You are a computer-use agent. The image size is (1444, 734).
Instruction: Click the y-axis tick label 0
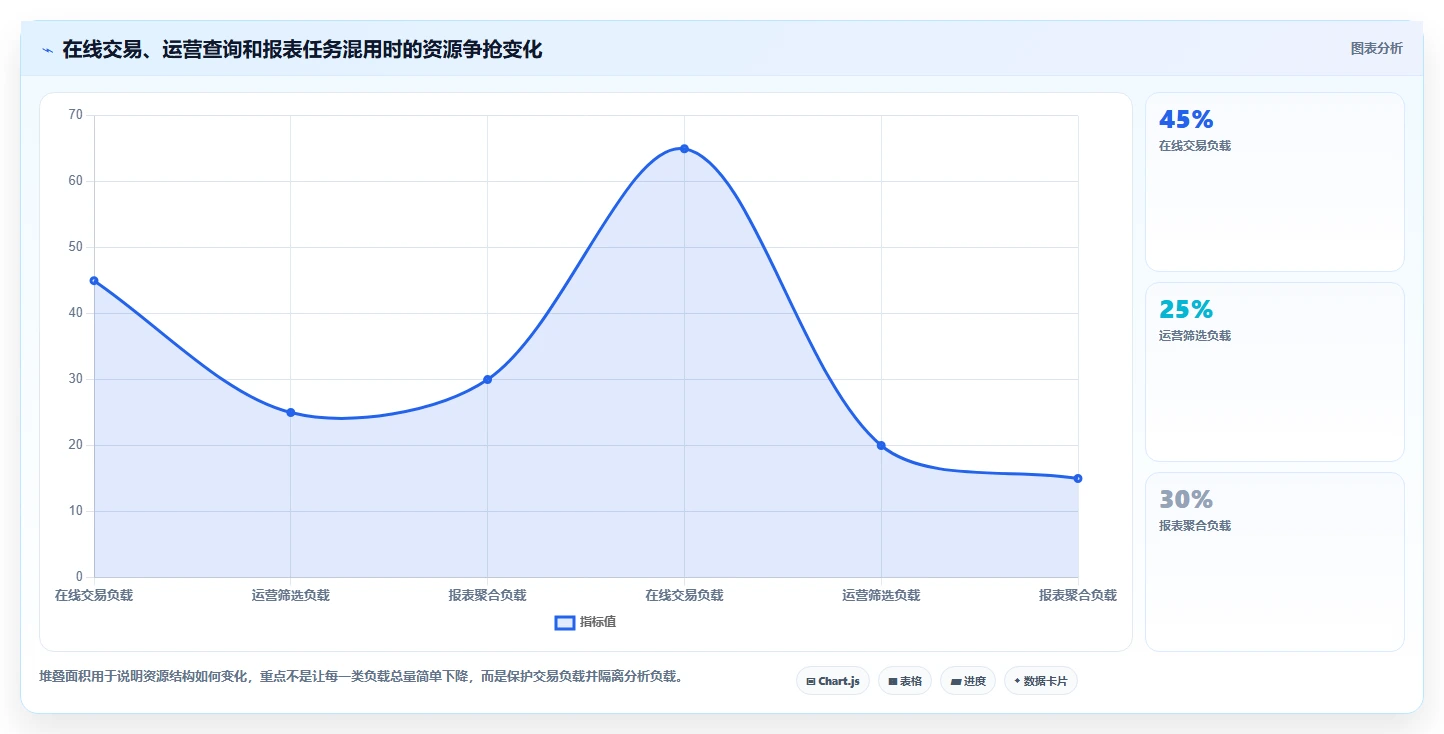pyautogui.click(x=79, y=577)
